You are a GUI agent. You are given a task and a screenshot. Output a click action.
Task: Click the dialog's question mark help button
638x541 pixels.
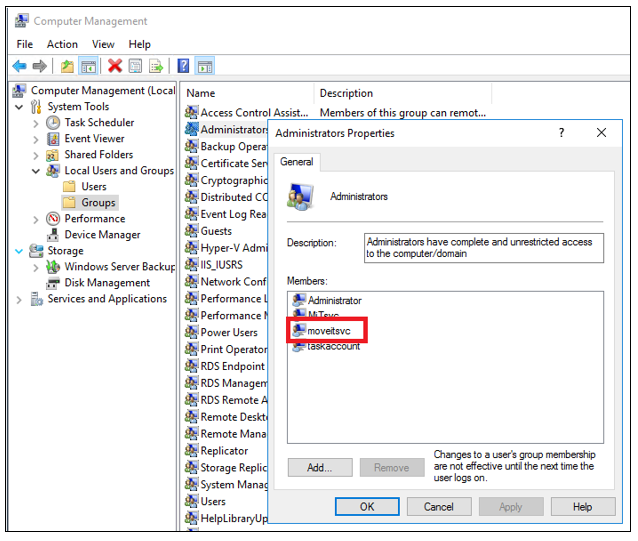click(562, 133)
